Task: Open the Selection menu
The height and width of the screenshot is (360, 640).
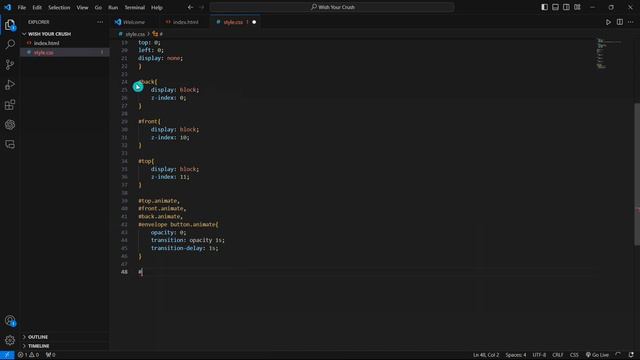Action: tap(59, 7)
